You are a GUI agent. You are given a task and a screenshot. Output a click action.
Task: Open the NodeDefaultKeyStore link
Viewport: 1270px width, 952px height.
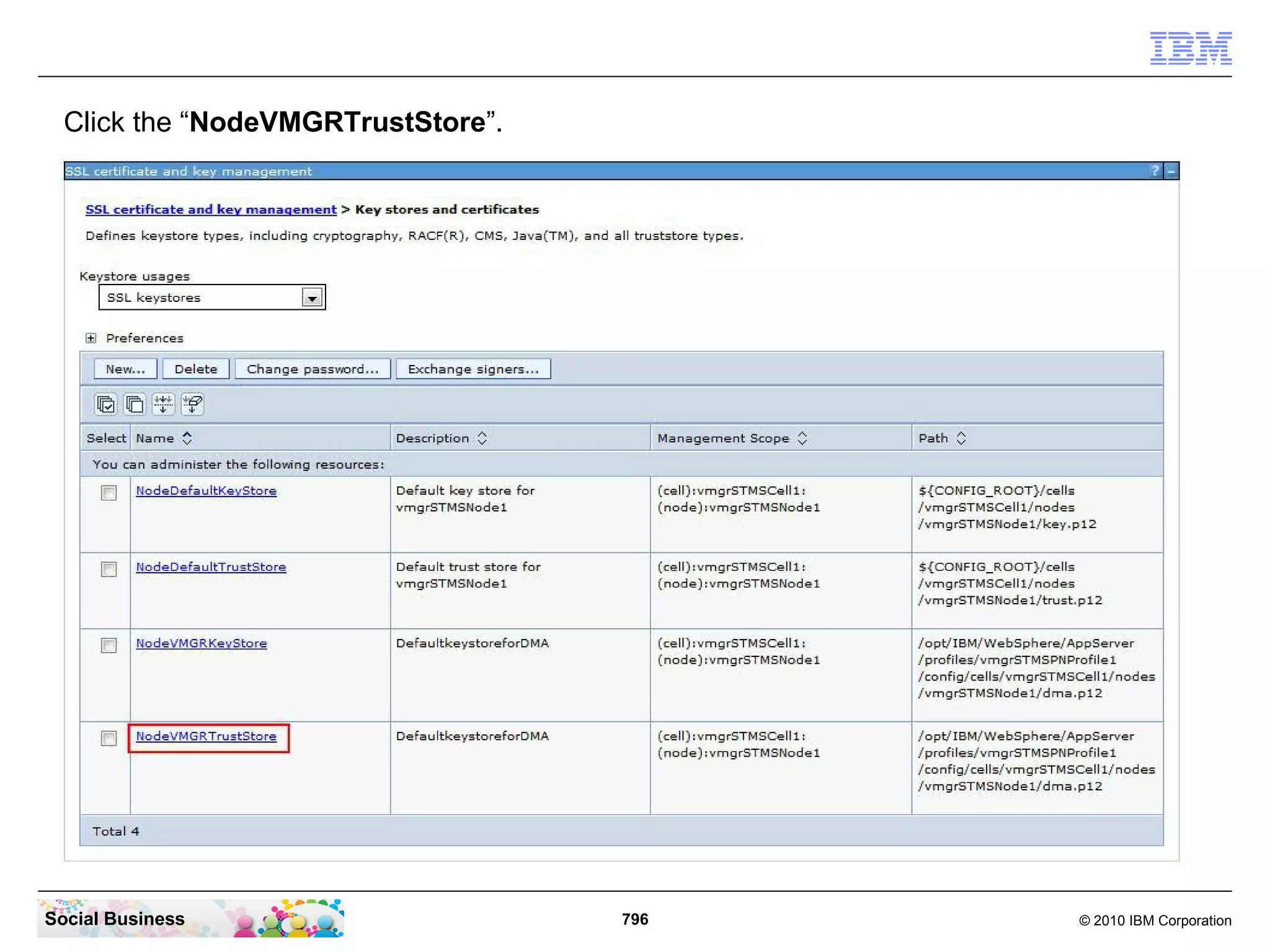coord(206,491)
